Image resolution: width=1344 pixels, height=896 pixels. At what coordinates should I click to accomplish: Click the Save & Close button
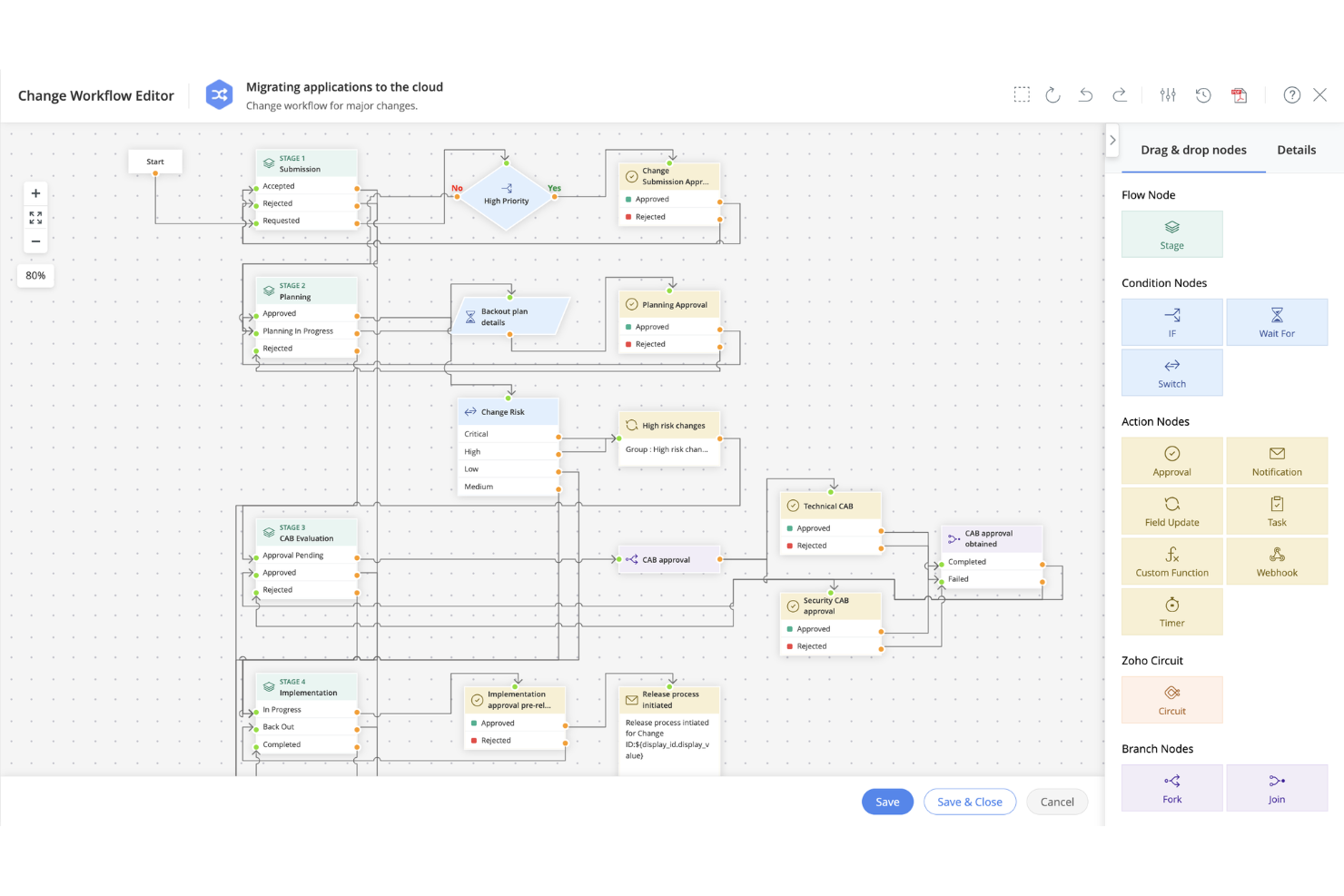(969, 802)
